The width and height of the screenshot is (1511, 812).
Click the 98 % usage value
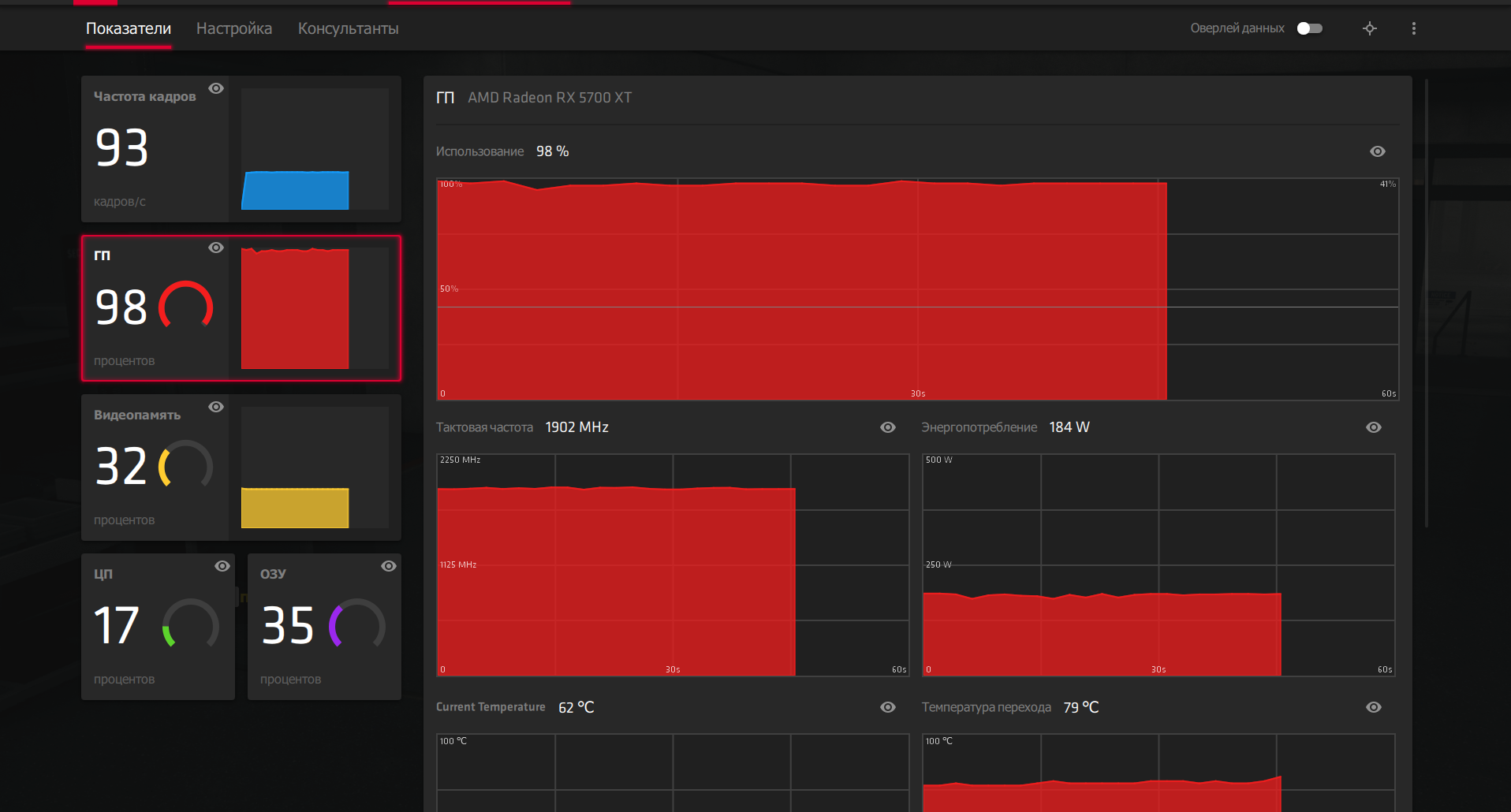(552, 151)
